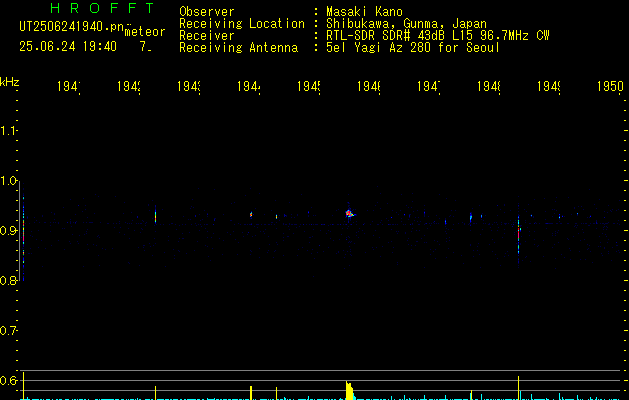629x400 pixels.
Task: Click the 'Receiving Antenna' label
Action: point(238,48)
